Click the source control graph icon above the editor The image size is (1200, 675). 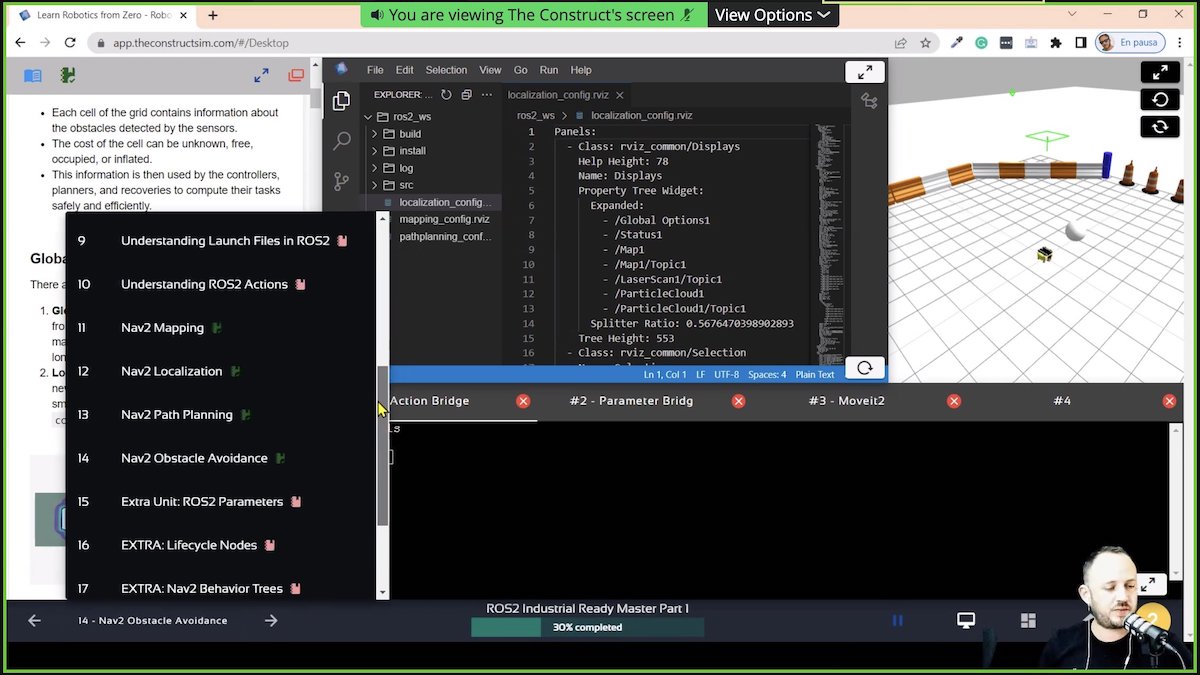click(868, 101)
